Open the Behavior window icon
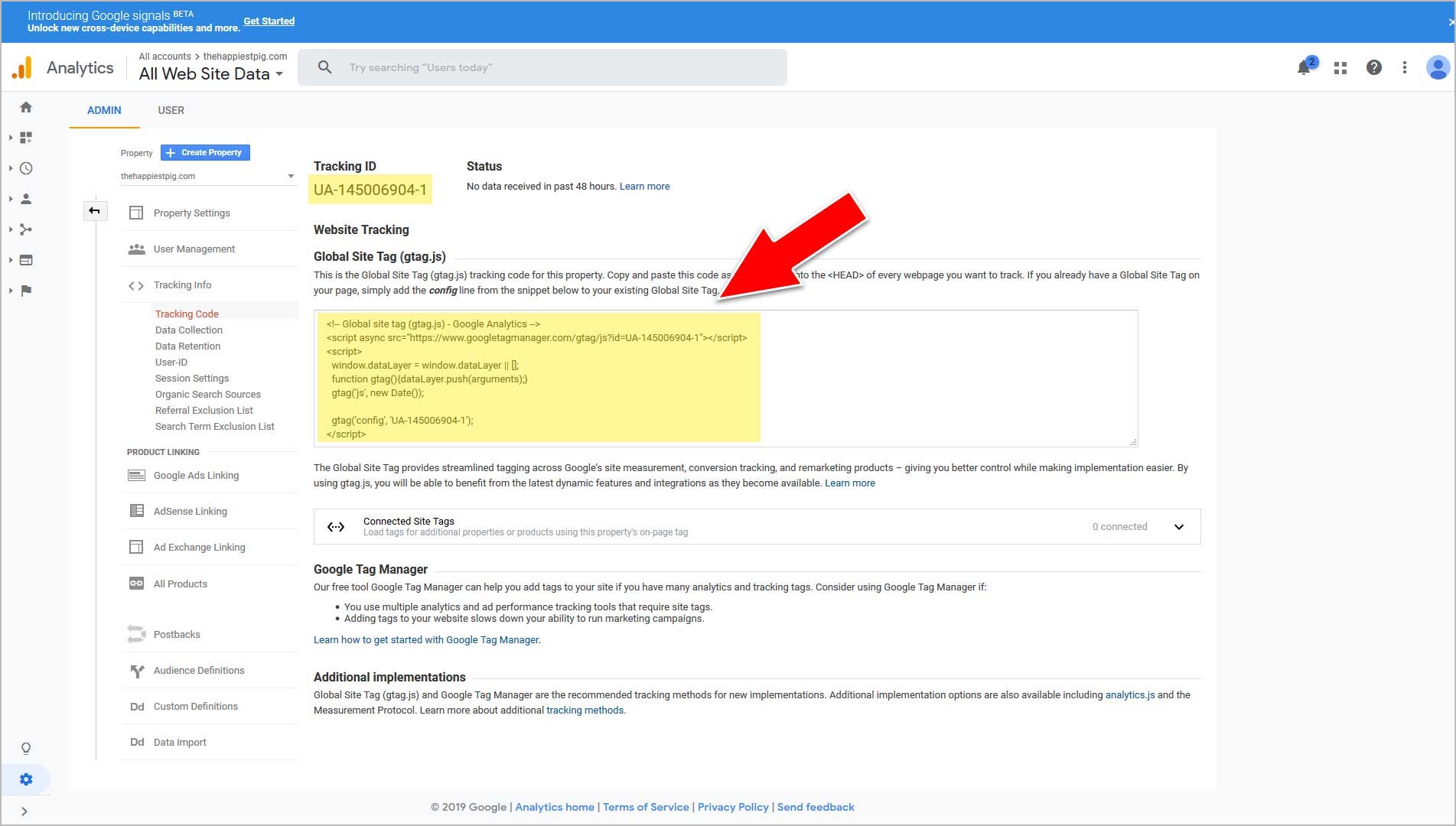 coord(26,260)
